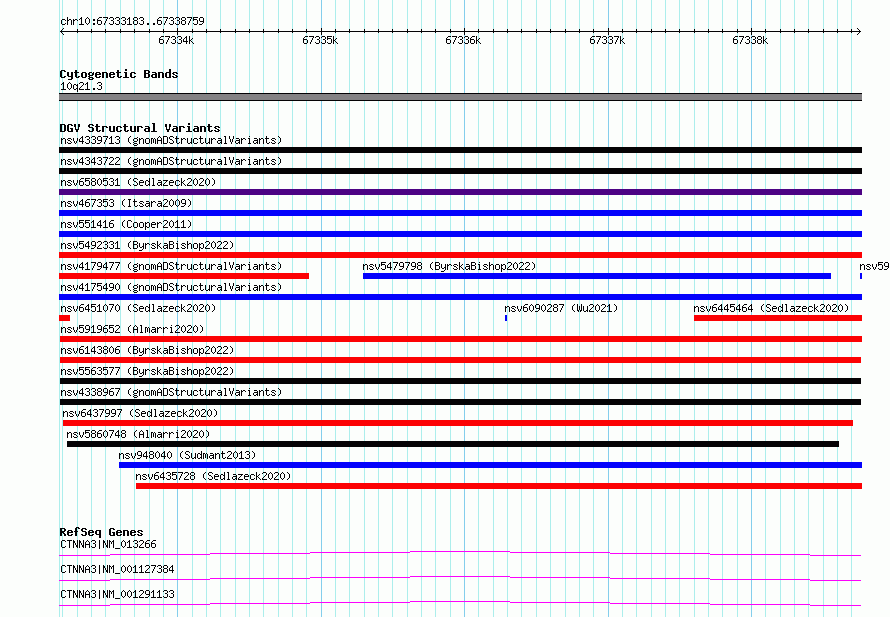Select the nsv6437997 (Sedlazeck2020) label
Image resolution: width=890 pixels, height=617 pixels.
pyautogui.click(x=140, y=413)
